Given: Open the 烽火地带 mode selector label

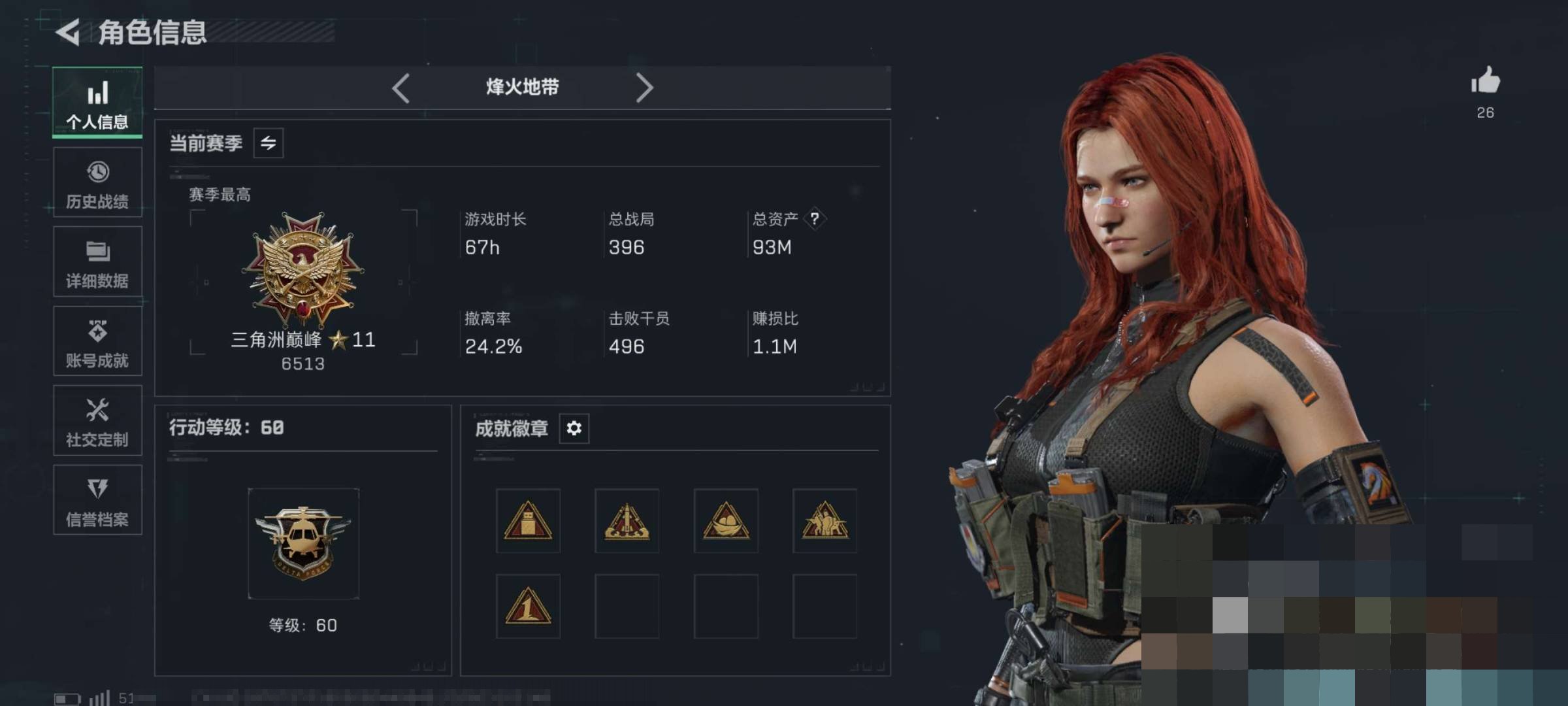Looking at the screenshot, I should click(x=523, y=87).
